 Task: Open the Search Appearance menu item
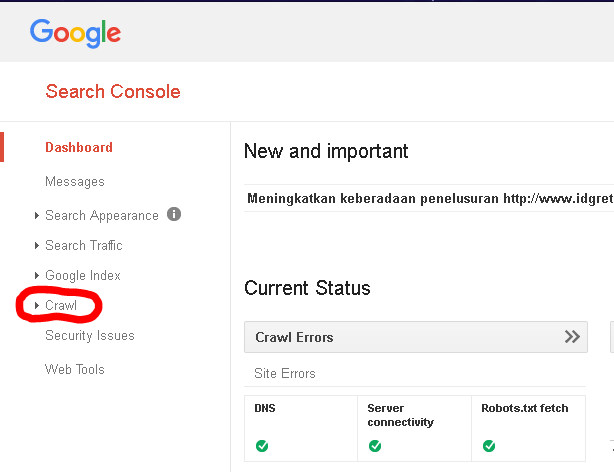[102, 215]
